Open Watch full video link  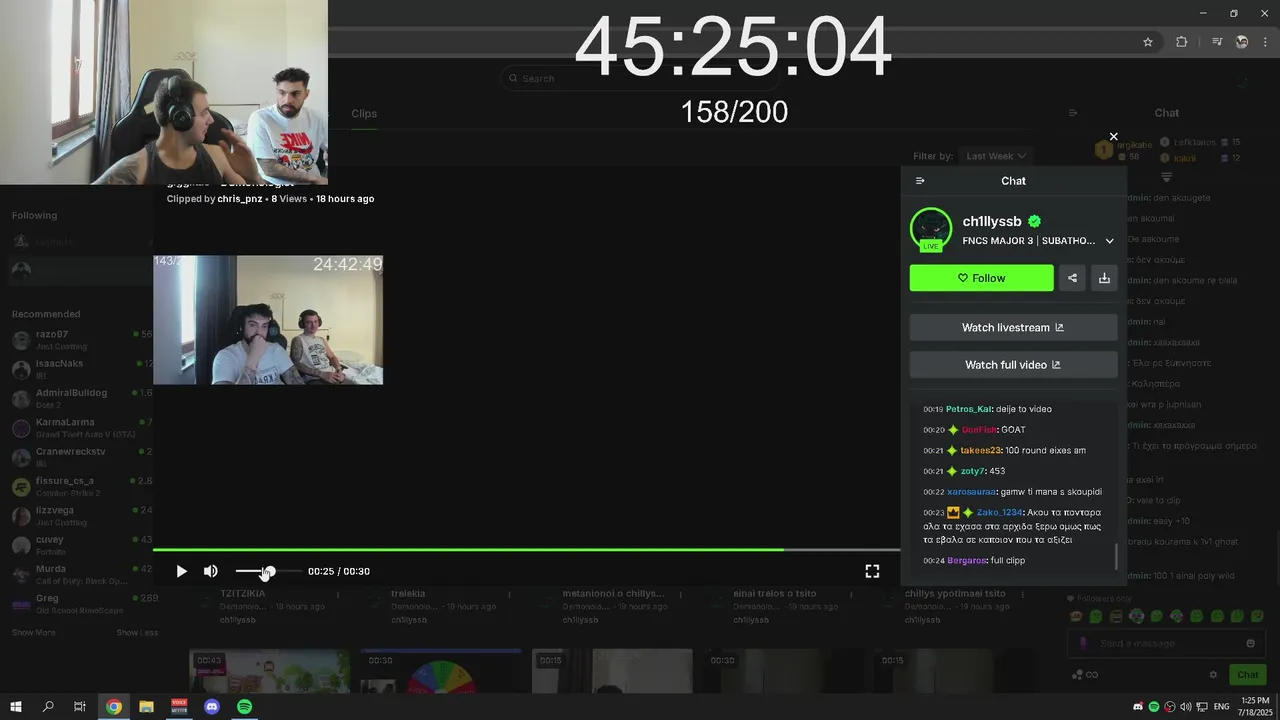[x=1013, y=365]
